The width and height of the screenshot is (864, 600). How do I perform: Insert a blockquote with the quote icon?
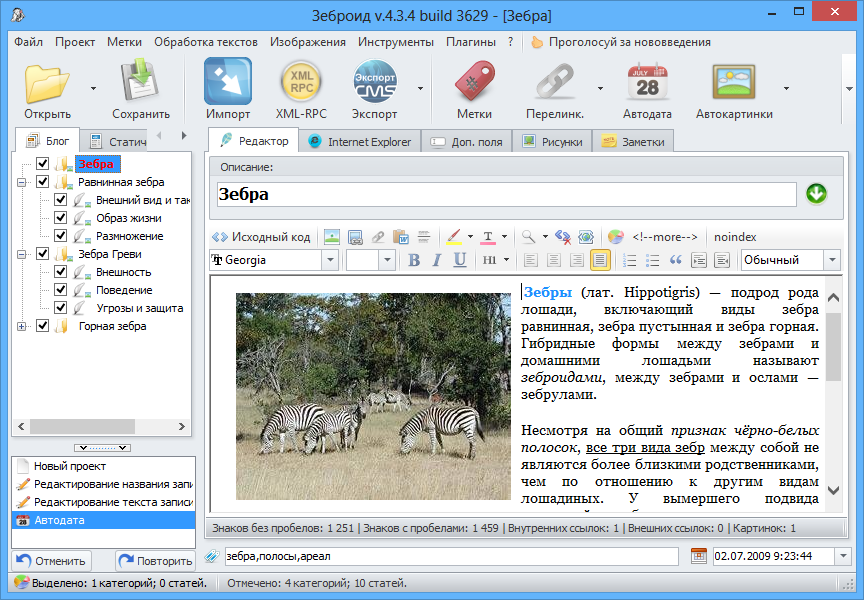675,260
